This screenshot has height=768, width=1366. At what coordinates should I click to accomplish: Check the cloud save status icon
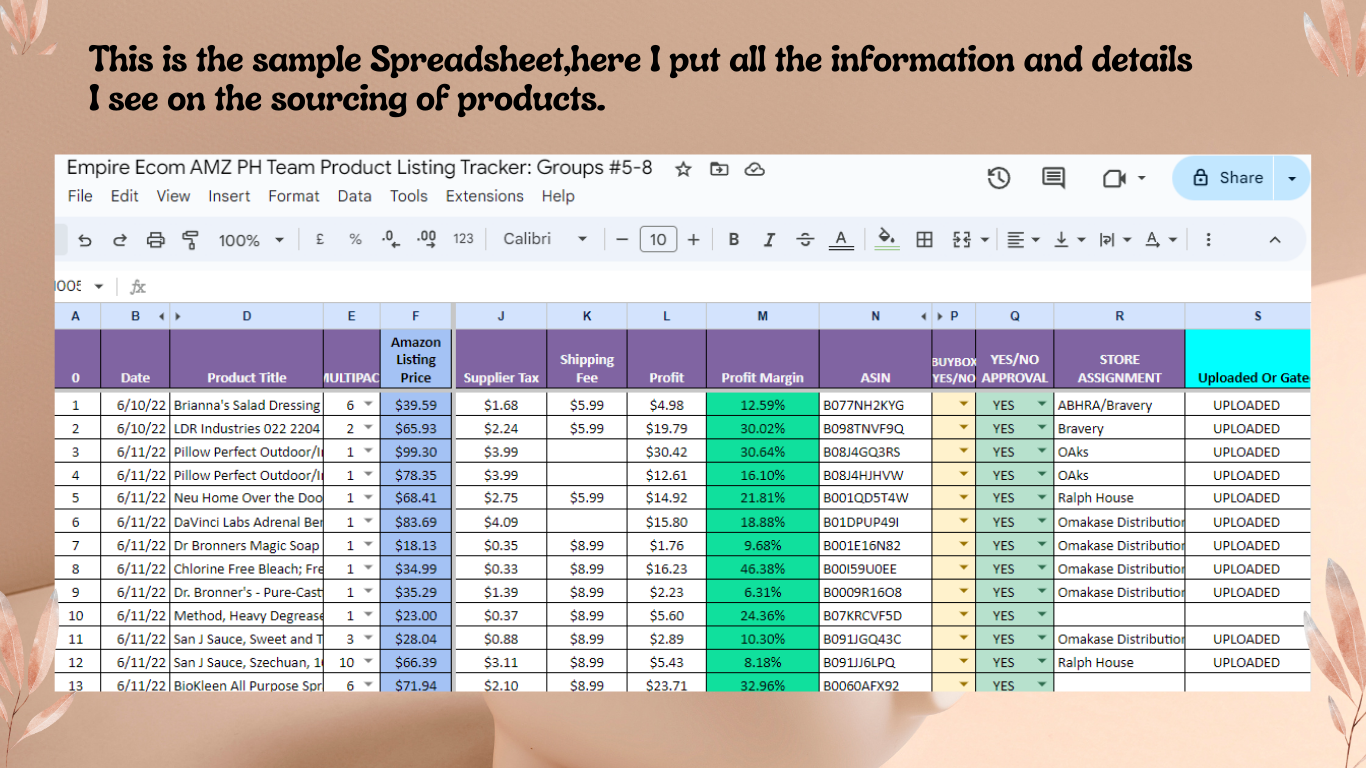(x=755, y=169)
